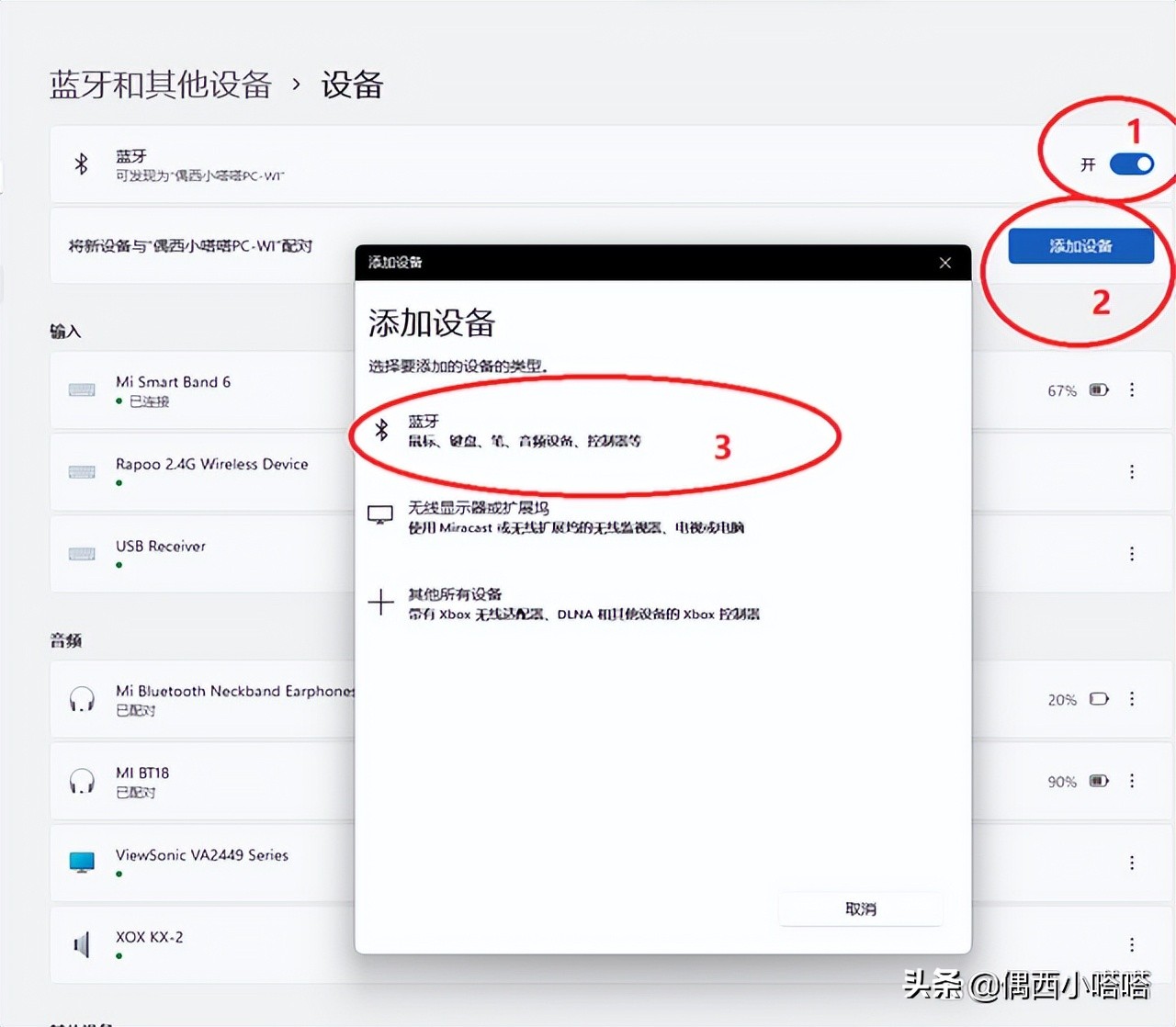Open the kebab menu for MI BT18
Image resolution: width=1176 pixels, height=1027 pixels.
tap(1132, 780)
